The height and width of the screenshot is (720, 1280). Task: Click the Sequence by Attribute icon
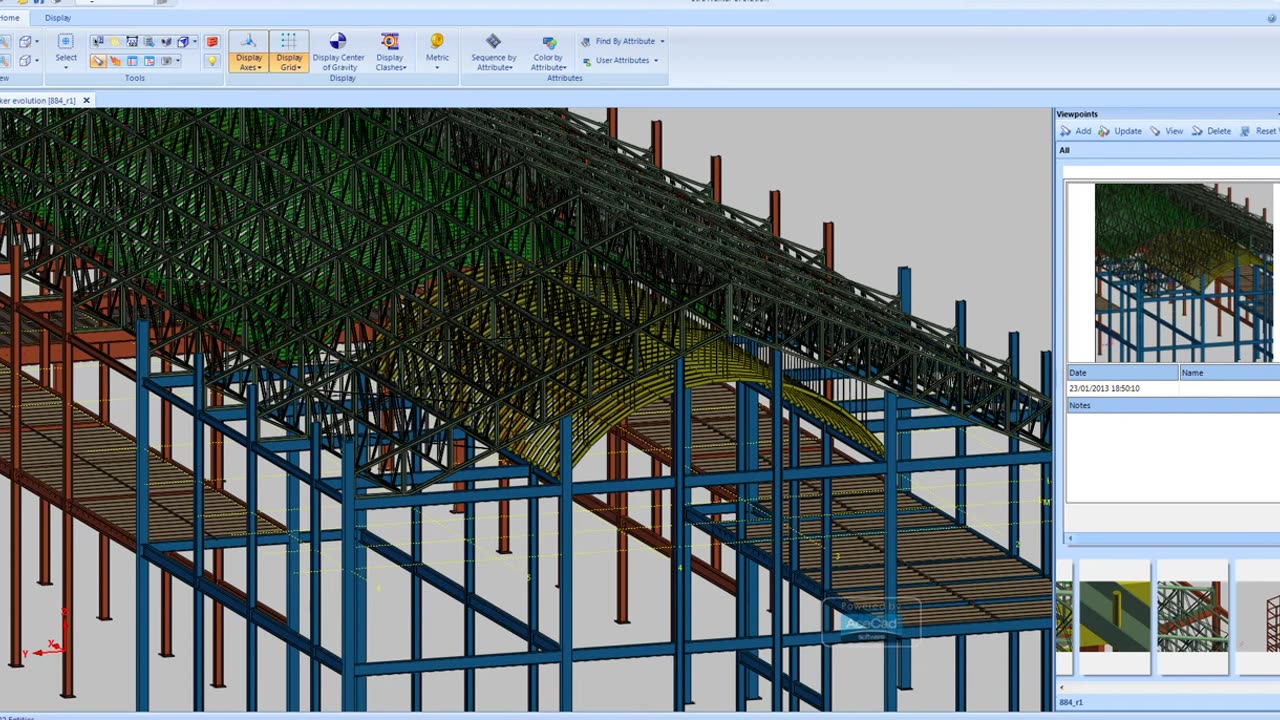click(x=493, y=41)
